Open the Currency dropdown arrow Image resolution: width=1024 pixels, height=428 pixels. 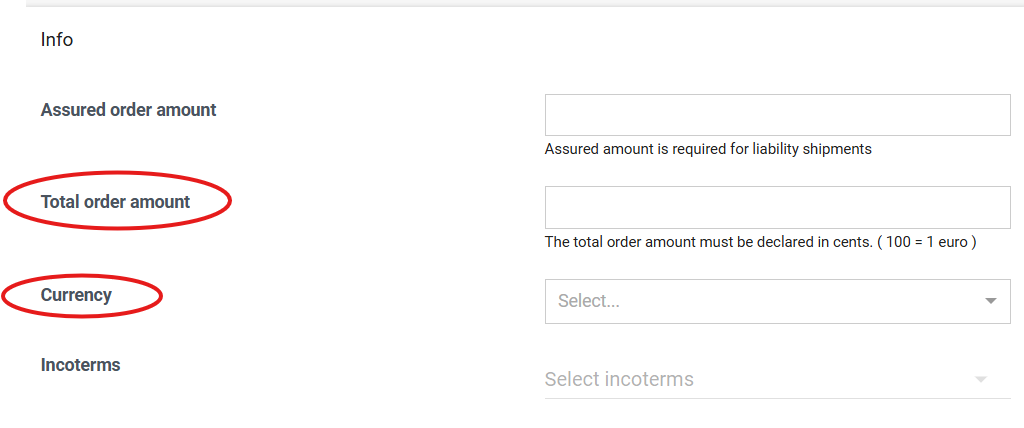(x=990, y=301)
